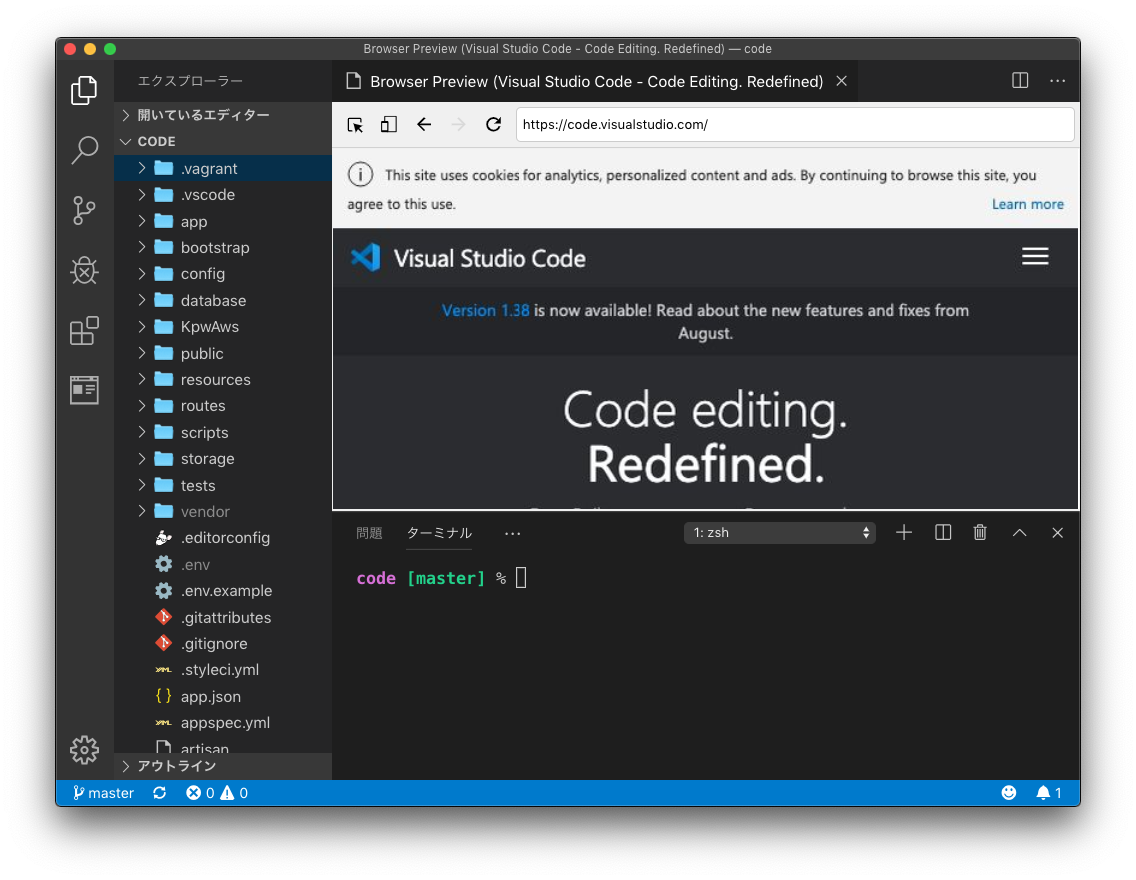This screenshot has height=880, width=1136.
Task: Show more panel tabs via ellipsis
Action: click(x=512, y=534)
